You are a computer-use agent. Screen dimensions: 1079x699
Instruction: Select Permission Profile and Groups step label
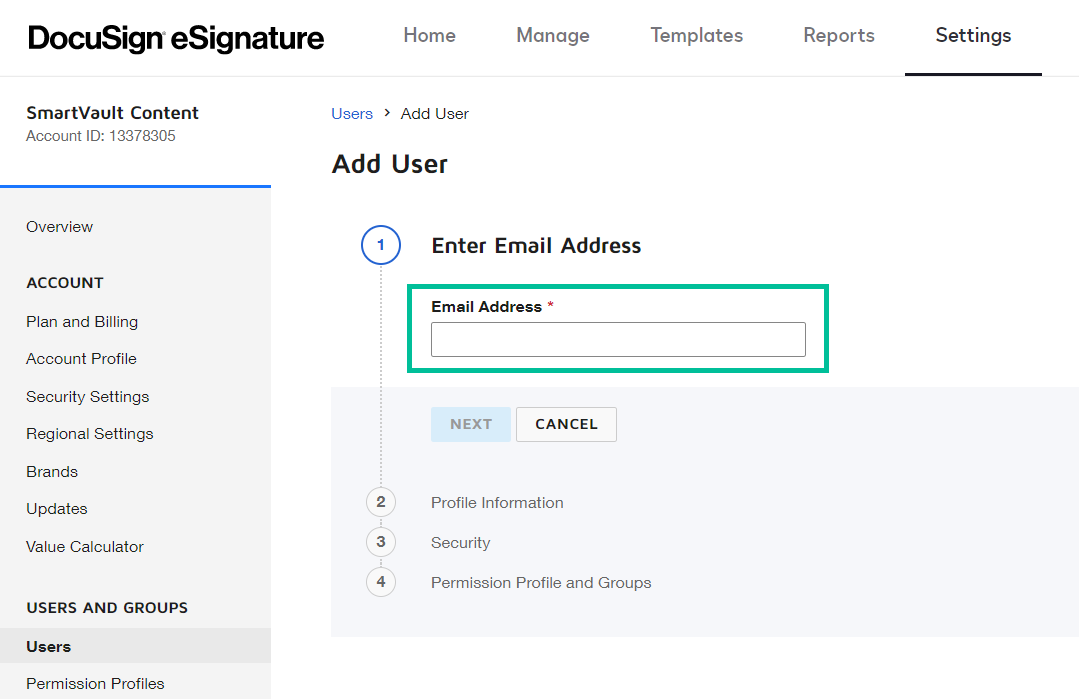click(x=541, y=583)
